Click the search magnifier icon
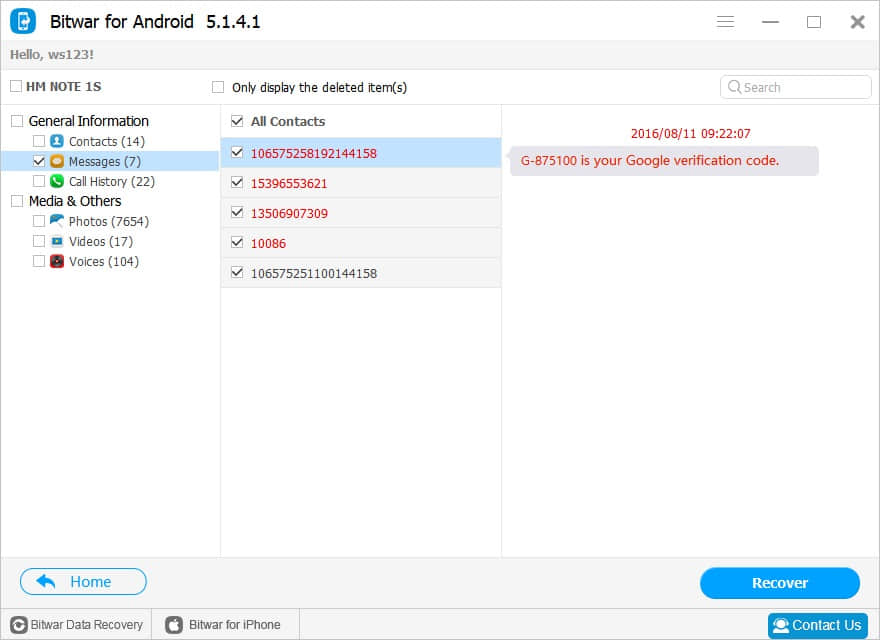 734,87
